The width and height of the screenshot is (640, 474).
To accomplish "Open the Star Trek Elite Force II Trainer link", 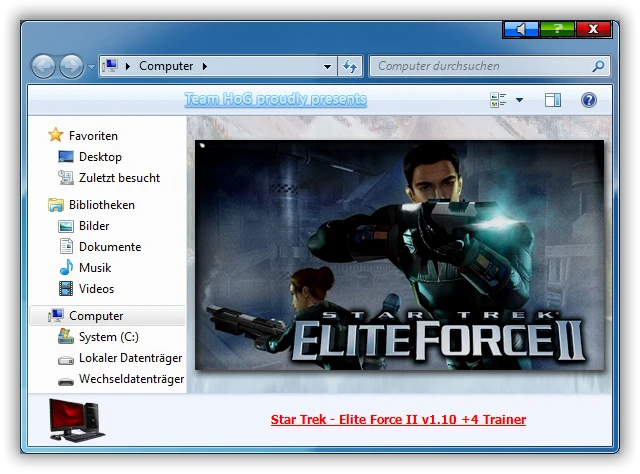I will coord(398,420).
